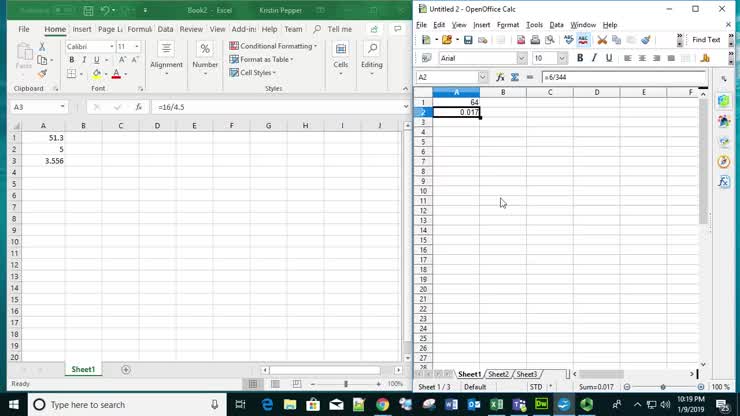Click the Cut scissors icon in Calc toolbar

tap(602, 40)
